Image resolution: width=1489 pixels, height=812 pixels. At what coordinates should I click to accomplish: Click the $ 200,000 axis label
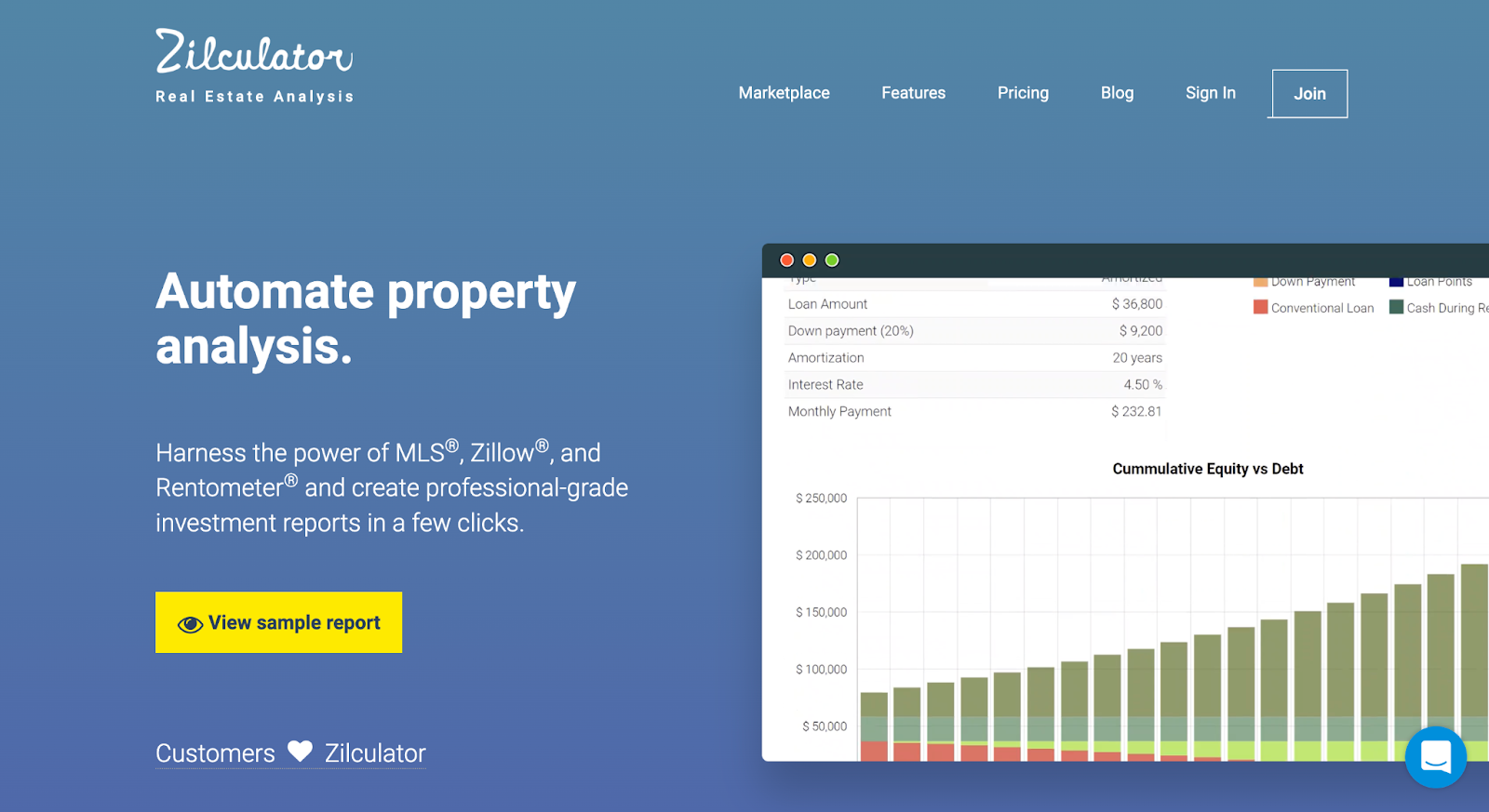pyautogui.click(x=821, y=555)
